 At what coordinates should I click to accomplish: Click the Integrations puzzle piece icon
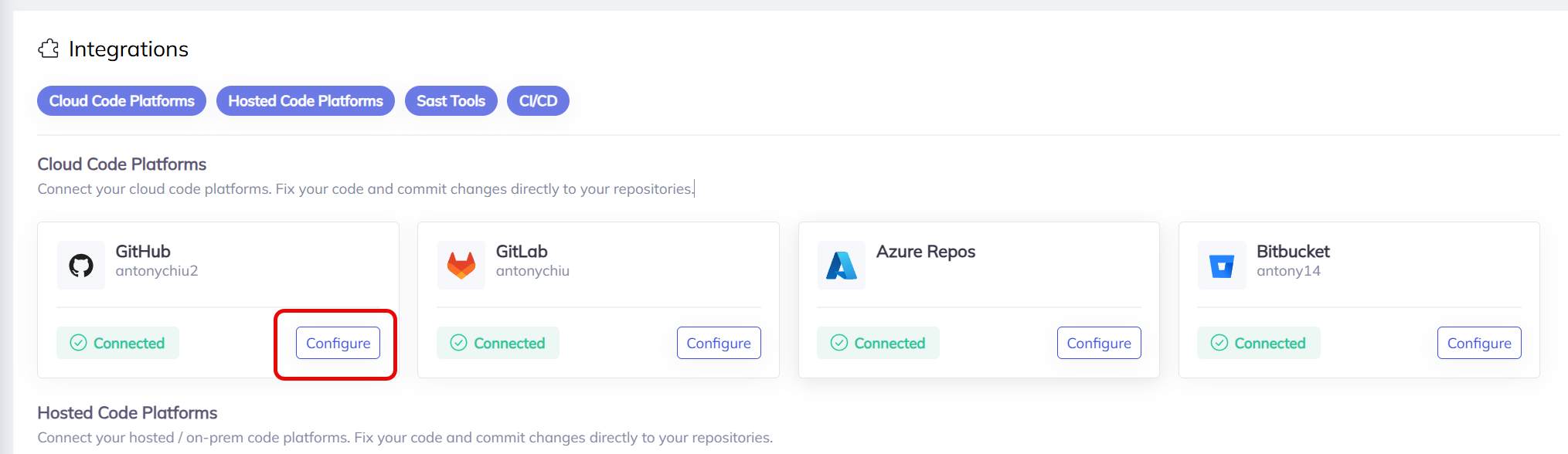pyautogui.click(x=49, y=49)
